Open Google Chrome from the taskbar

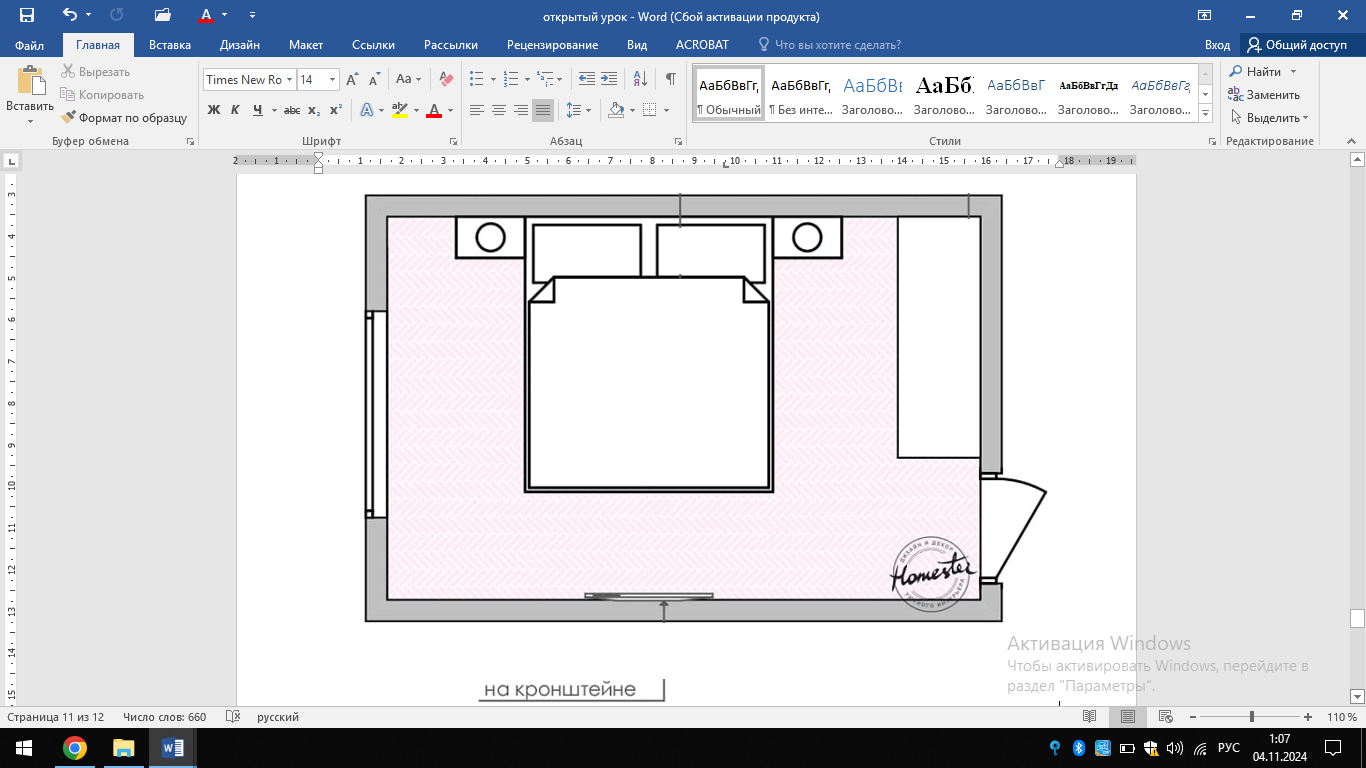[x=74, y=748]
